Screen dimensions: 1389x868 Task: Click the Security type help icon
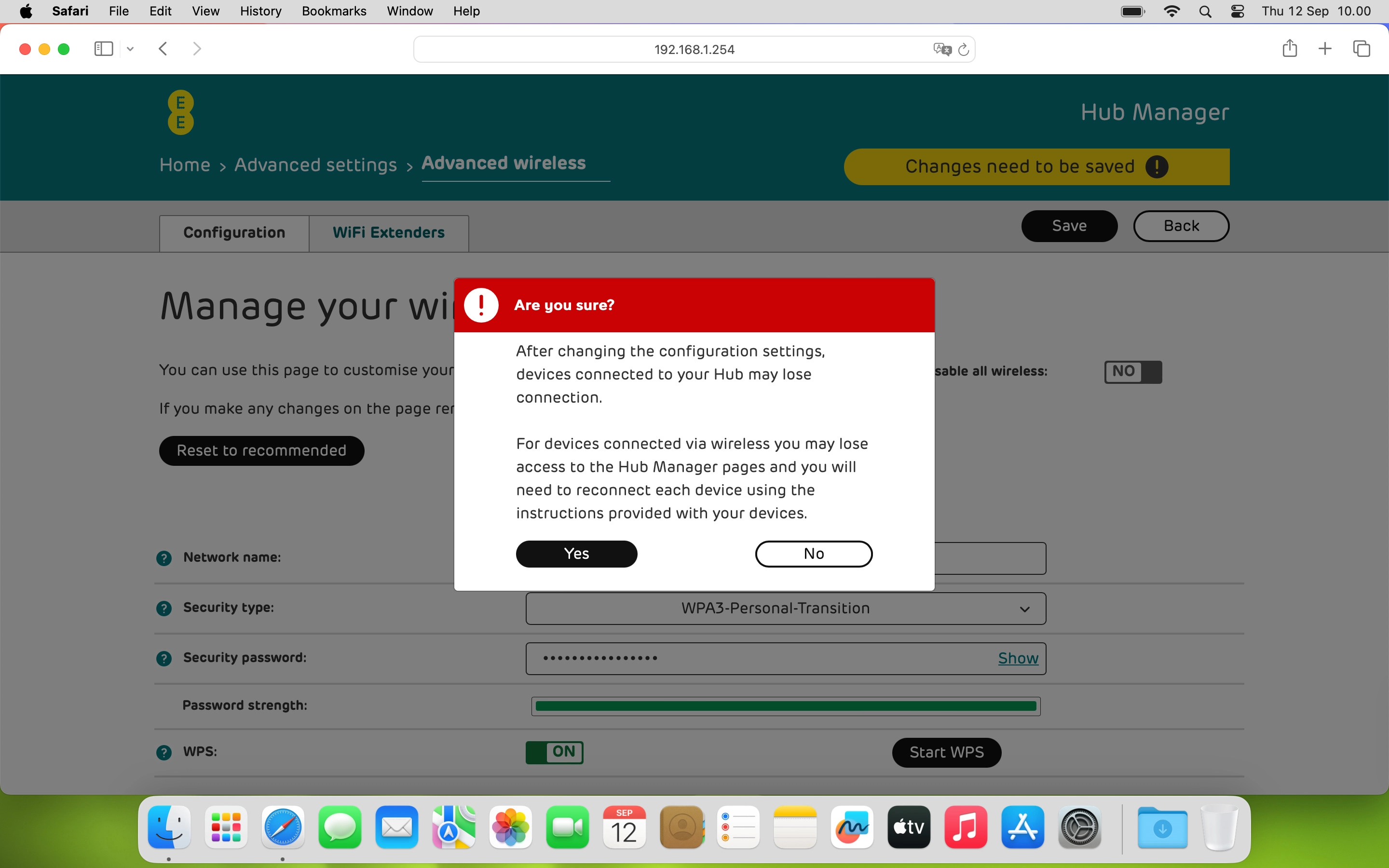point(164,608)
